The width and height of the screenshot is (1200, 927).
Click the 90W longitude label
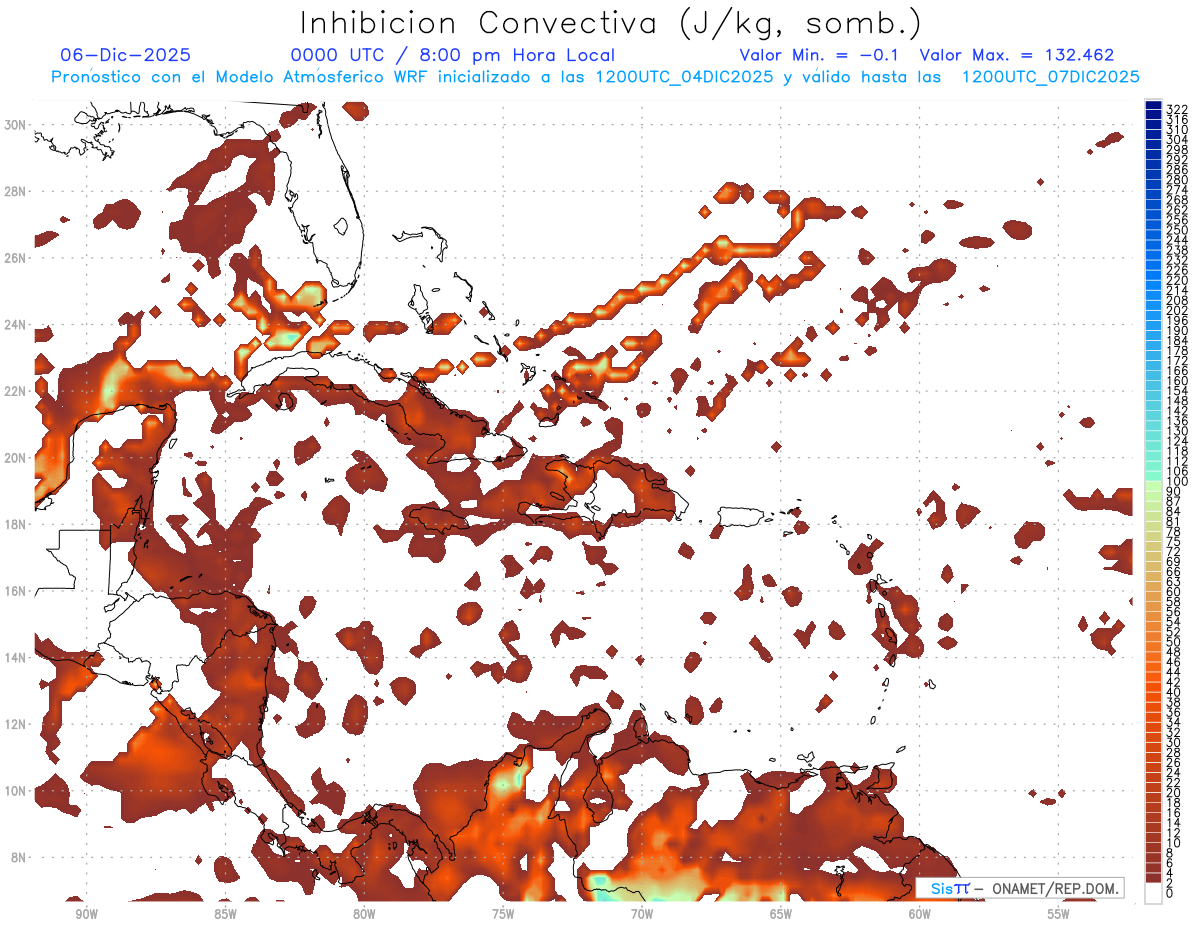tap(86, 914)
